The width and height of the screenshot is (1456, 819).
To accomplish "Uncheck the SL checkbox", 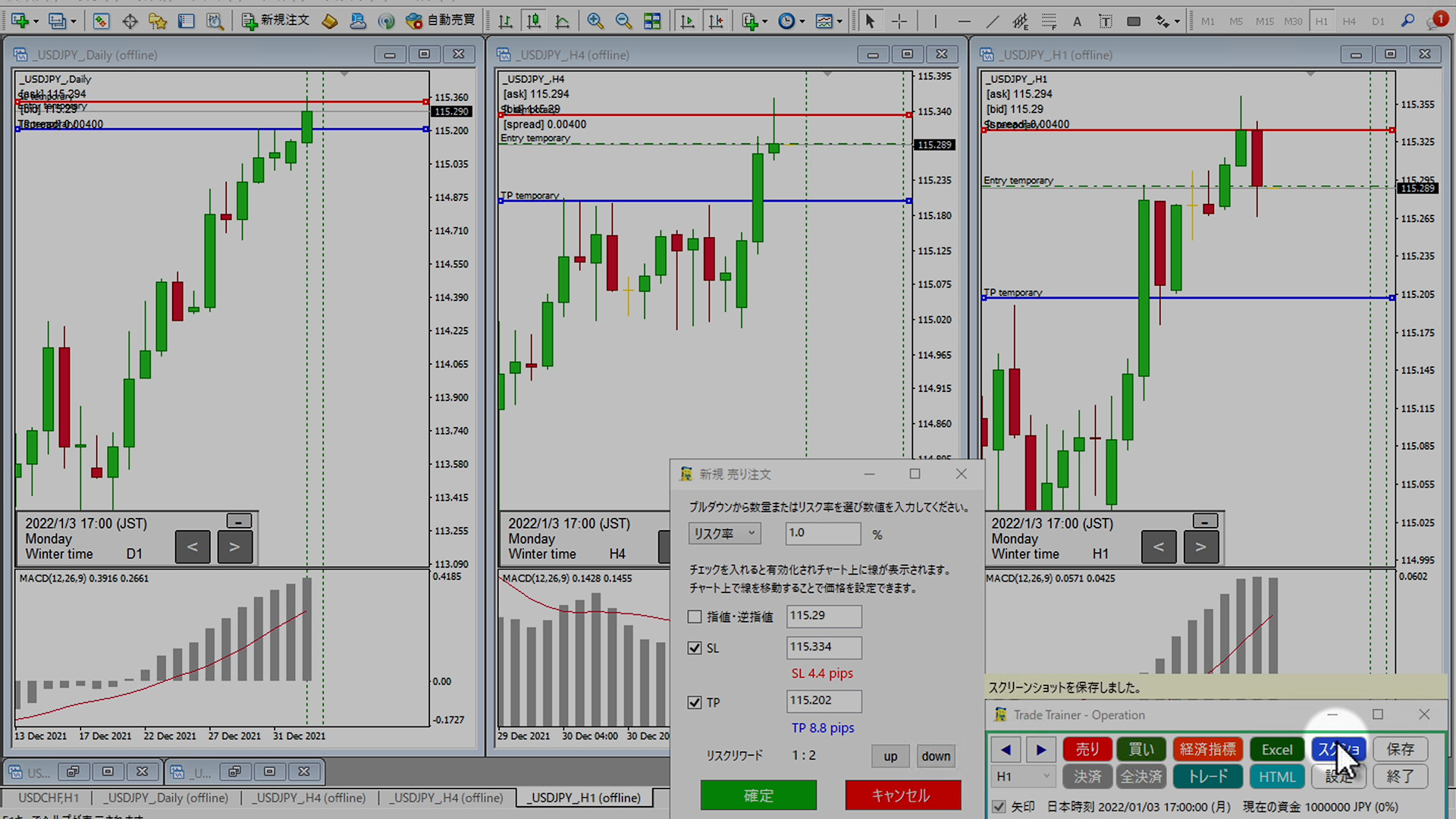I will [x=695, y=648].
